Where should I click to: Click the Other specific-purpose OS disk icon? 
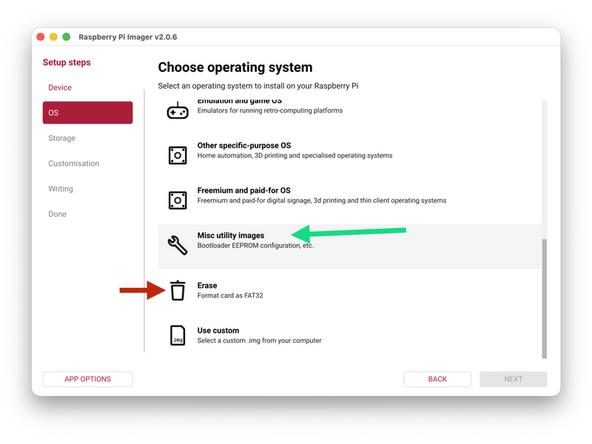[177, 155]
